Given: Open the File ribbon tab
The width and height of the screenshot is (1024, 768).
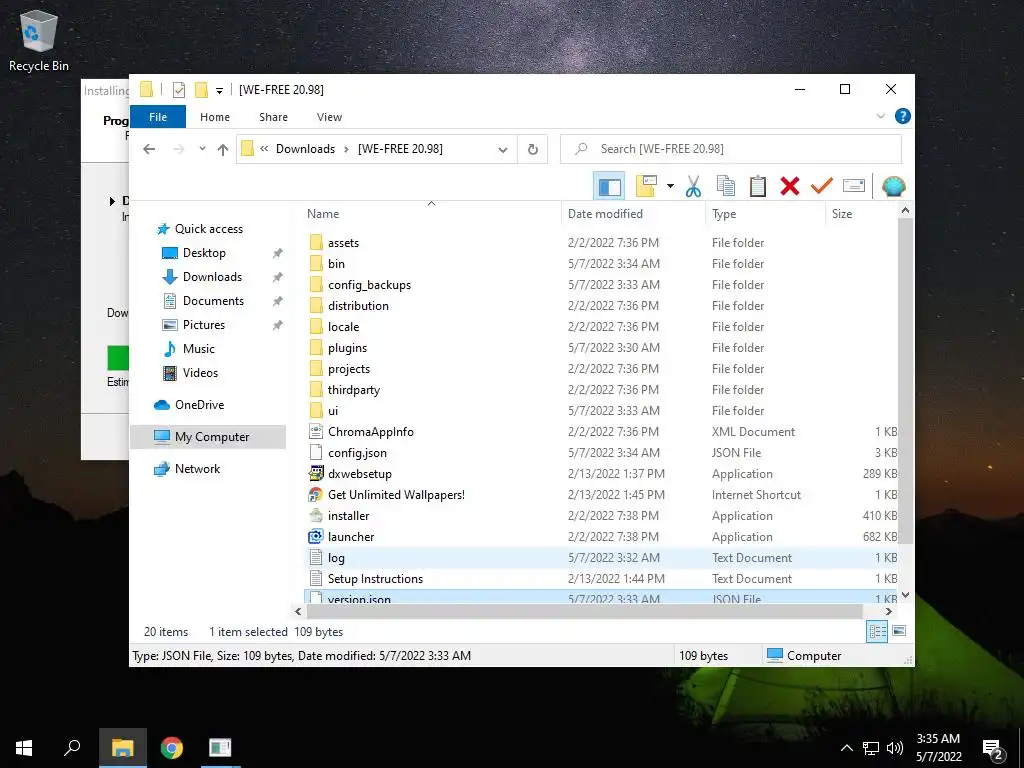Looking at the screenshot, I should 158,117.
